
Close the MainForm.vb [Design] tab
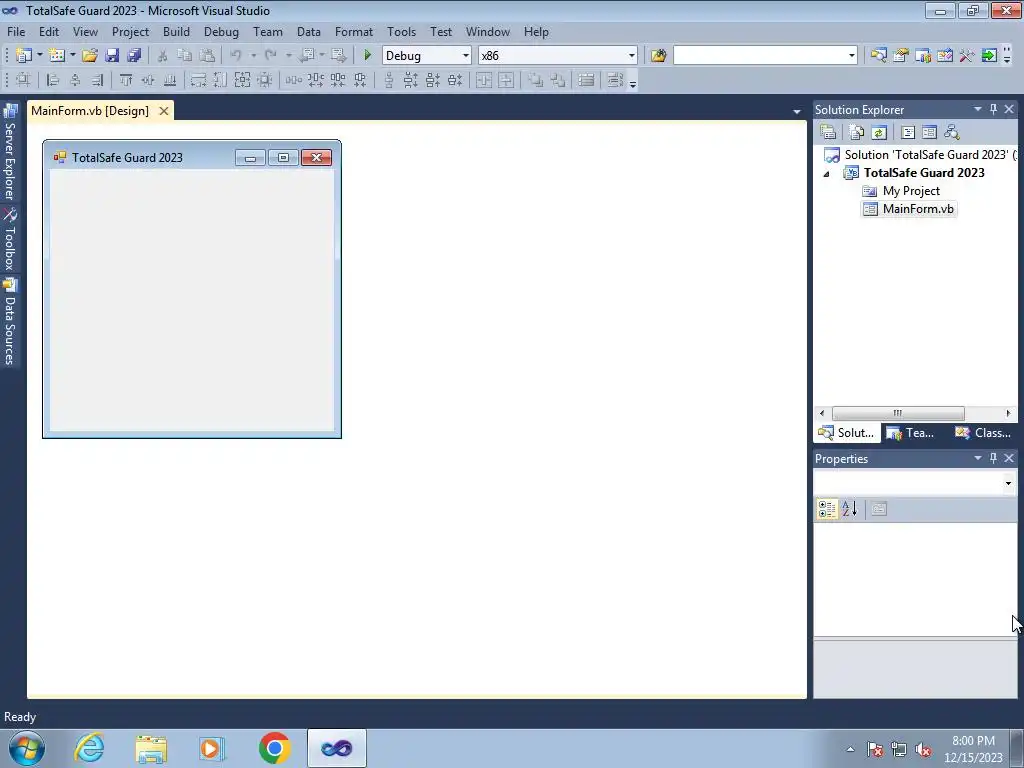point(164,111)
